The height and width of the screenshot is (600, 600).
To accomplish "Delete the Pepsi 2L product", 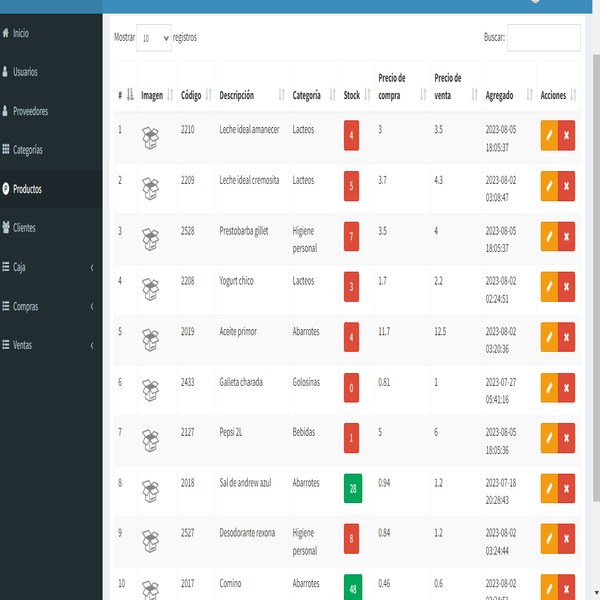I will click(566, 438).
